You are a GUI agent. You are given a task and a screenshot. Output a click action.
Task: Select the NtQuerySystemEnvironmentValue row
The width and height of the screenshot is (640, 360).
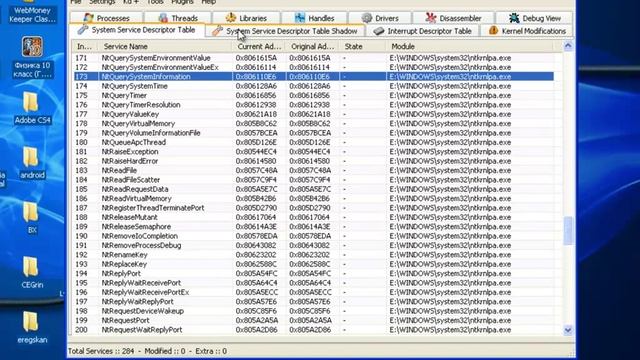313,58
